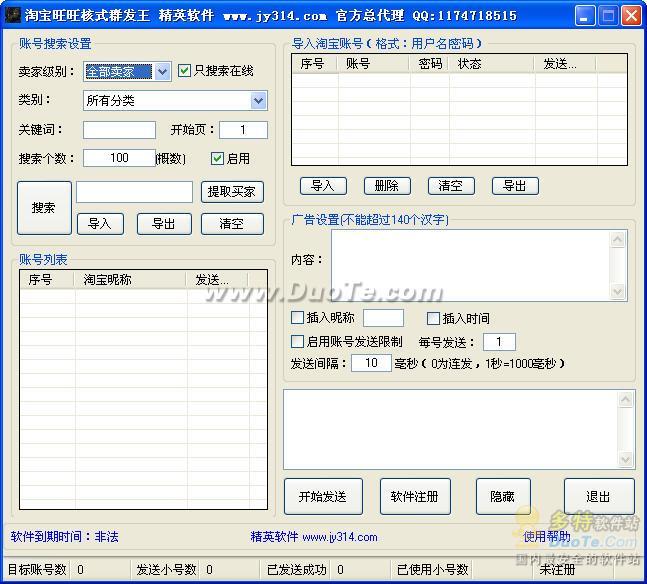Focus the 关键词 keyword input field

click(119, 130)
